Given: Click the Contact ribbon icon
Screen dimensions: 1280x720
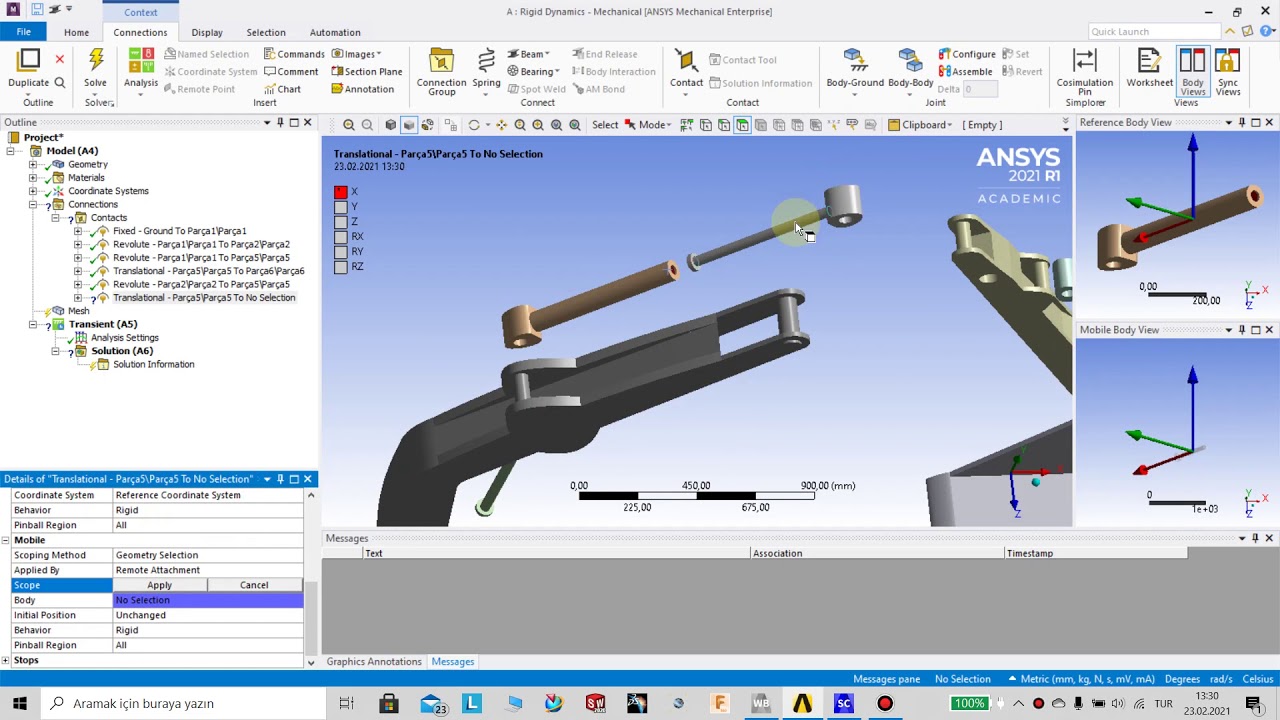Looking at the screenshot, I should click(x=686, y=62).
